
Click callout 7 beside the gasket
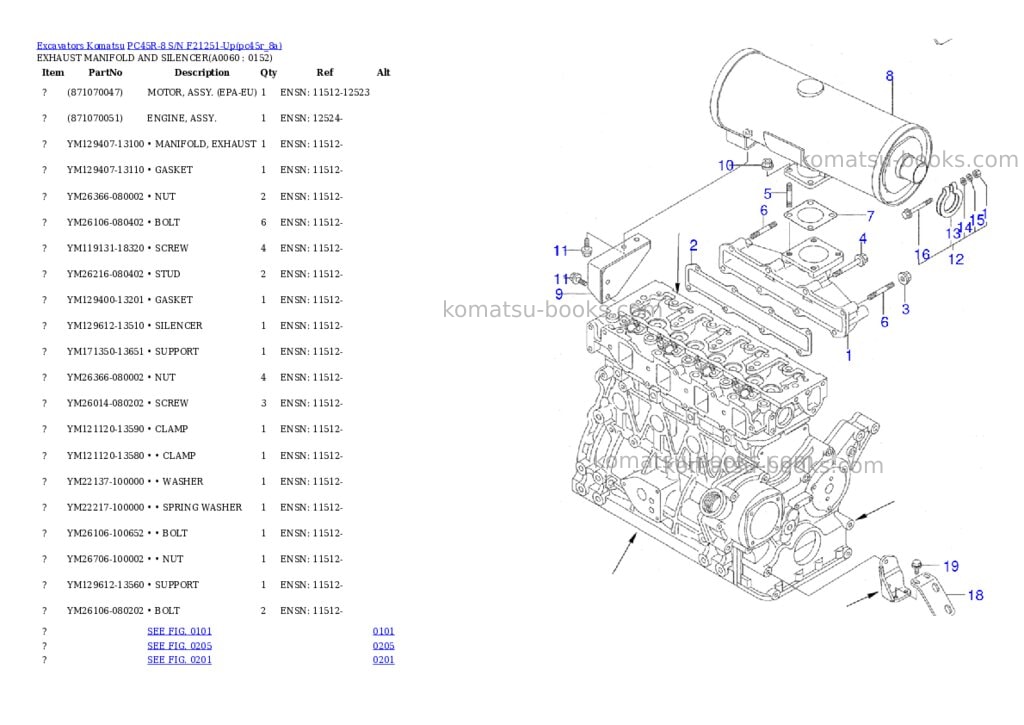pyautogui.click(x=870, y=216)
